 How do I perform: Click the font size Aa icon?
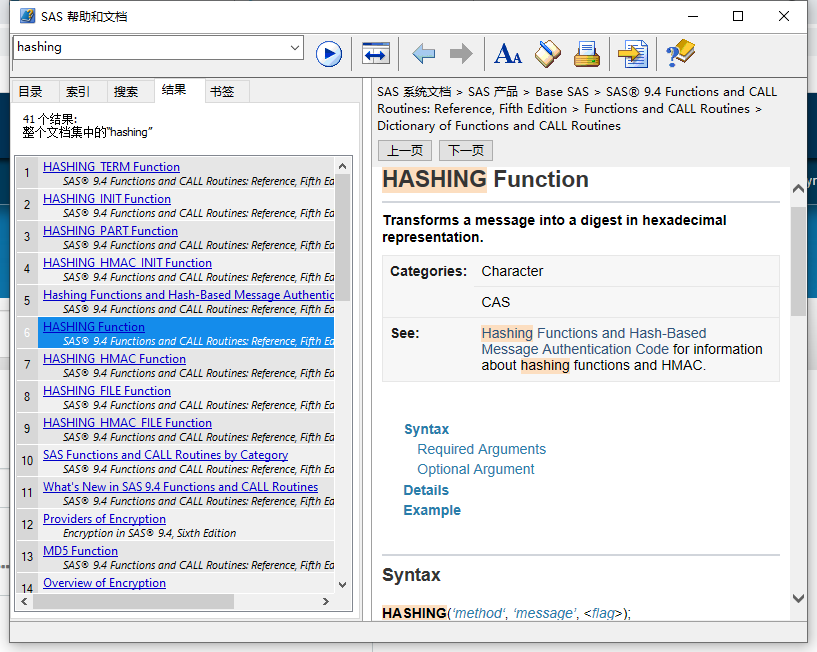click(508, 54)
